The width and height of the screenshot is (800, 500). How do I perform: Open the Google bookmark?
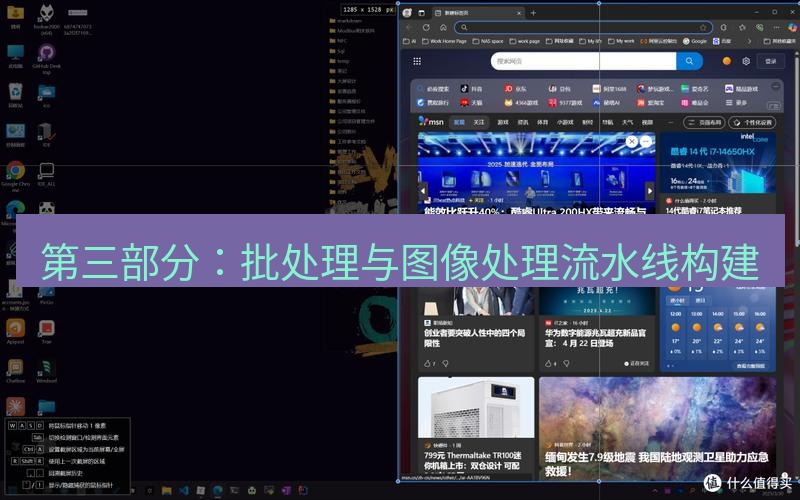pyautogui.click(x=695, y=41)
